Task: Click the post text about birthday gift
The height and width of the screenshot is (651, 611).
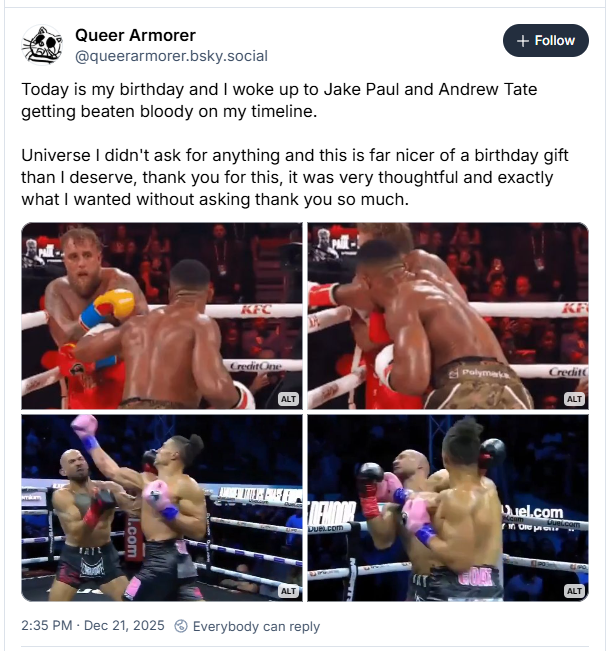Action: (295, 177)
